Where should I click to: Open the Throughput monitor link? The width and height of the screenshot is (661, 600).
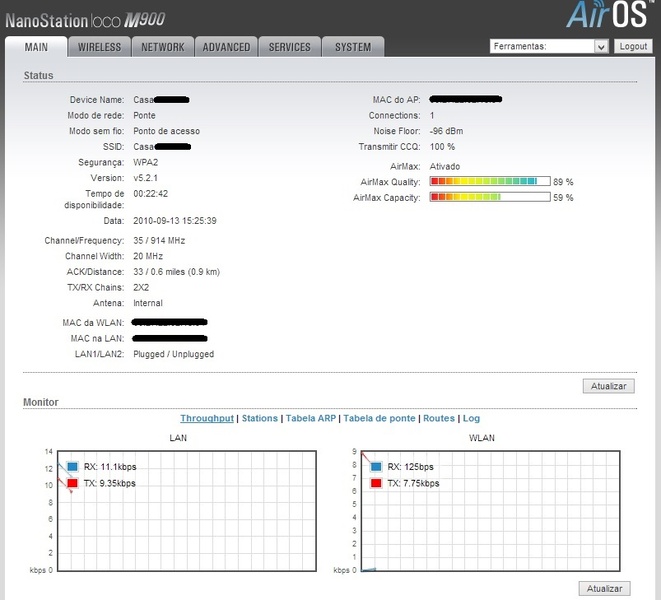207,418
